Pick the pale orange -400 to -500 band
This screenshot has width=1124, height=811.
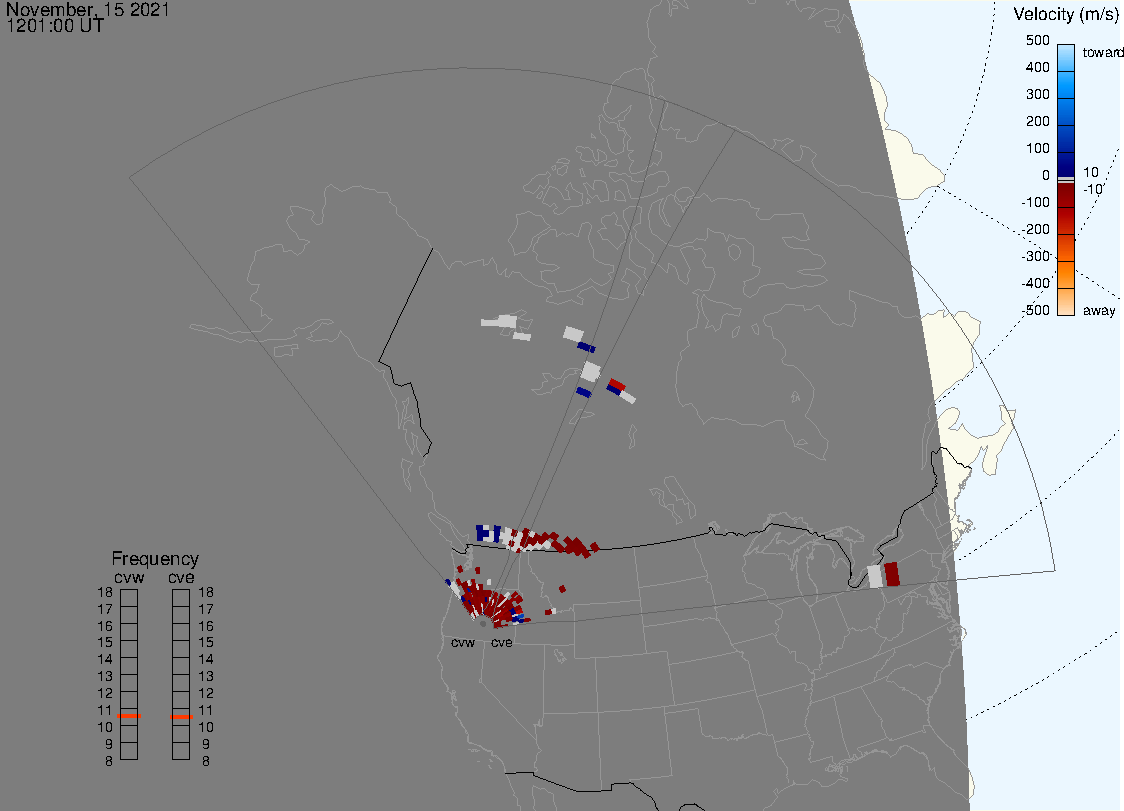point(1066,302)
